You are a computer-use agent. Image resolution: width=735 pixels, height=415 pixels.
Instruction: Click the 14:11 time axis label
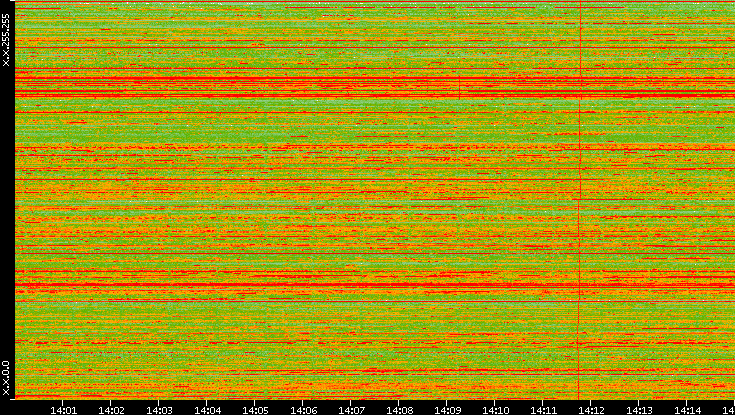(x=543, y=410)
